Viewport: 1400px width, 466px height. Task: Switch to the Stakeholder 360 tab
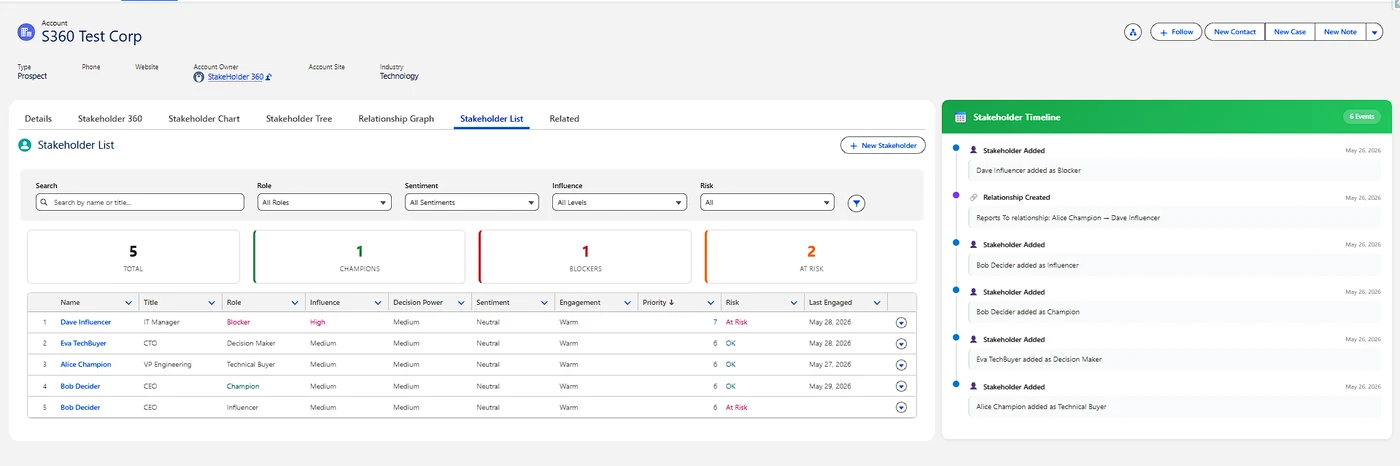click(110, 118)
